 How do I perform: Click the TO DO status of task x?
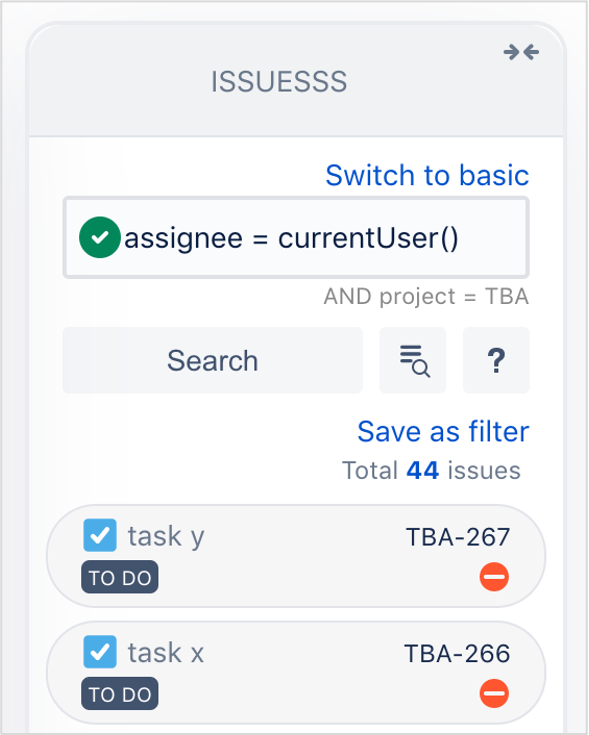(120, 694)
